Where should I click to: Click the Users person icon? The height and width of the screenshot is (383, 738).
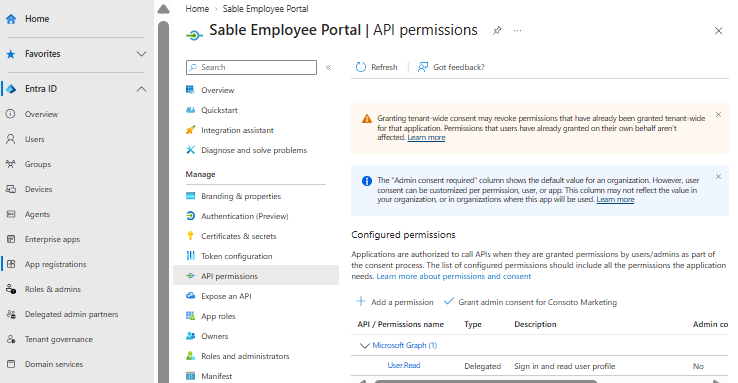point(11,139)
